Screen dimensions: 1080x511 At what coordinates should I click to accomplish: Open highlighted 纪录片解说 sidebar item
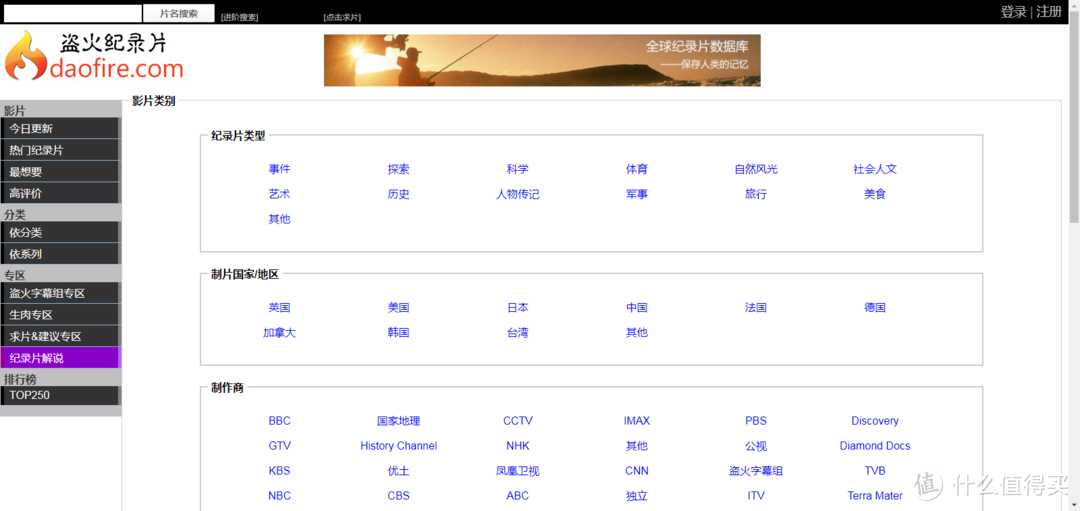coord(61,358)
